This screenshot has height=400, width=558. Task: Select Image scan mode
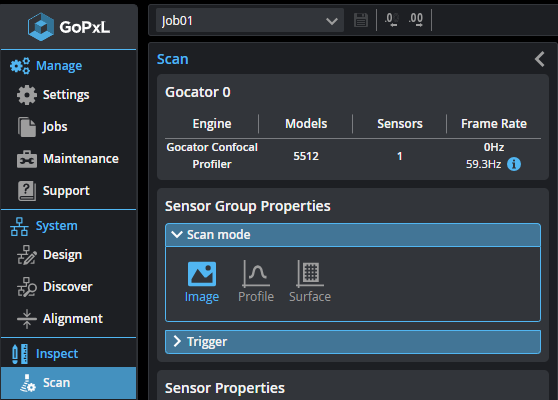pos(202,282)
